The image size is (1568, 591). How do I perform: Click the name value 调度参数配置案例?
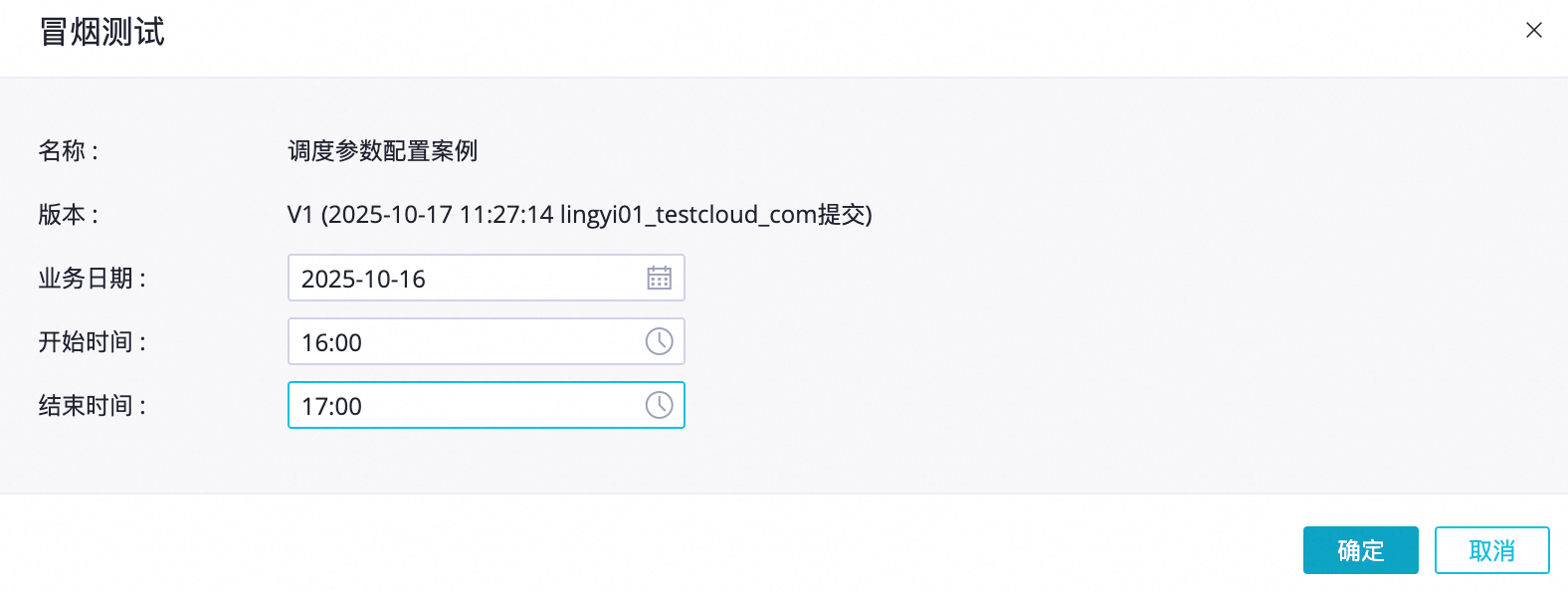(383, 151)
